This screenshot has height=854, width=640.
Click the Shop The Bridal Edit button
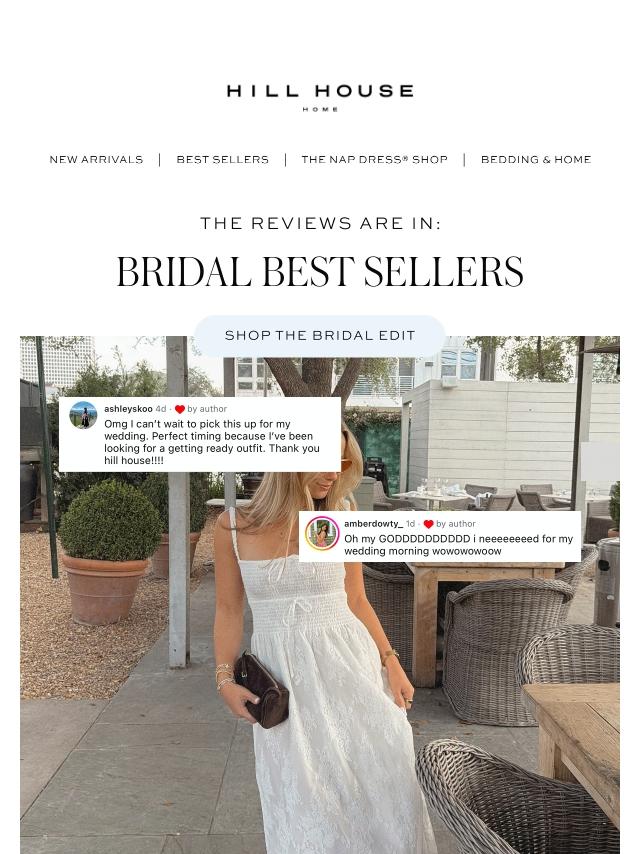coord(320,336)
